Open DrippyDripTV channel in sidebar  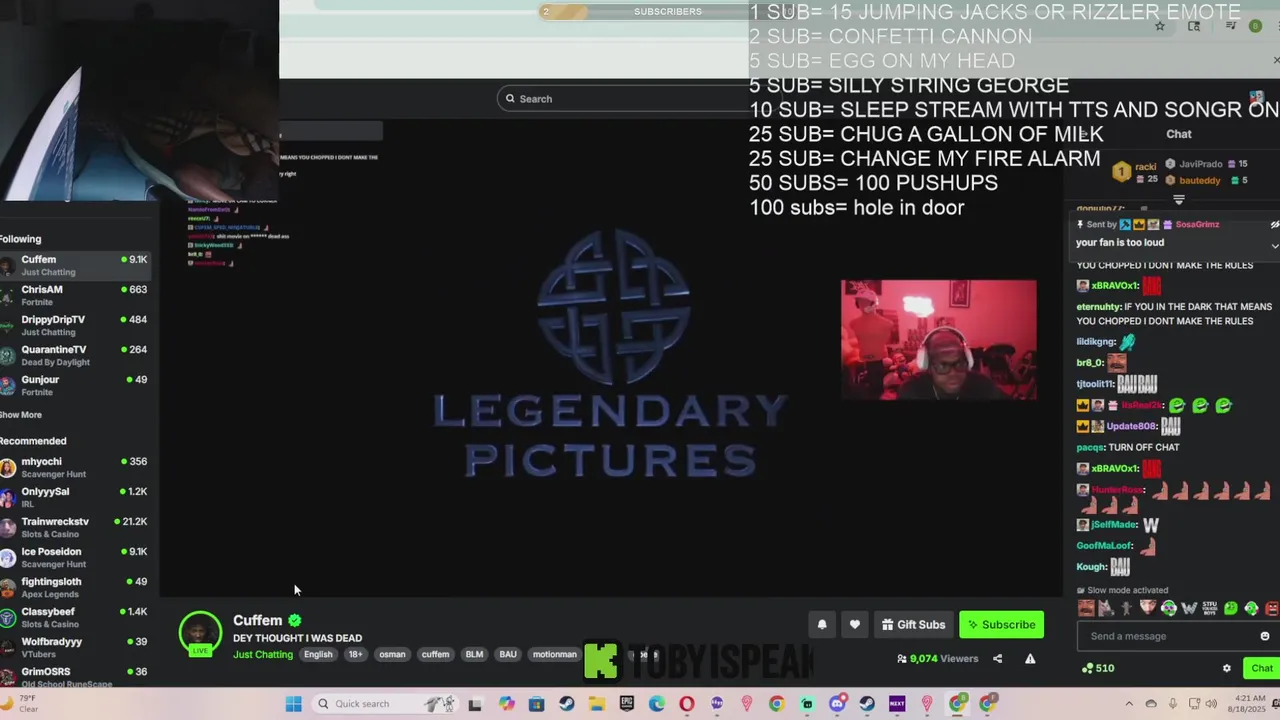pyautogui.click(x=75, y=325)
